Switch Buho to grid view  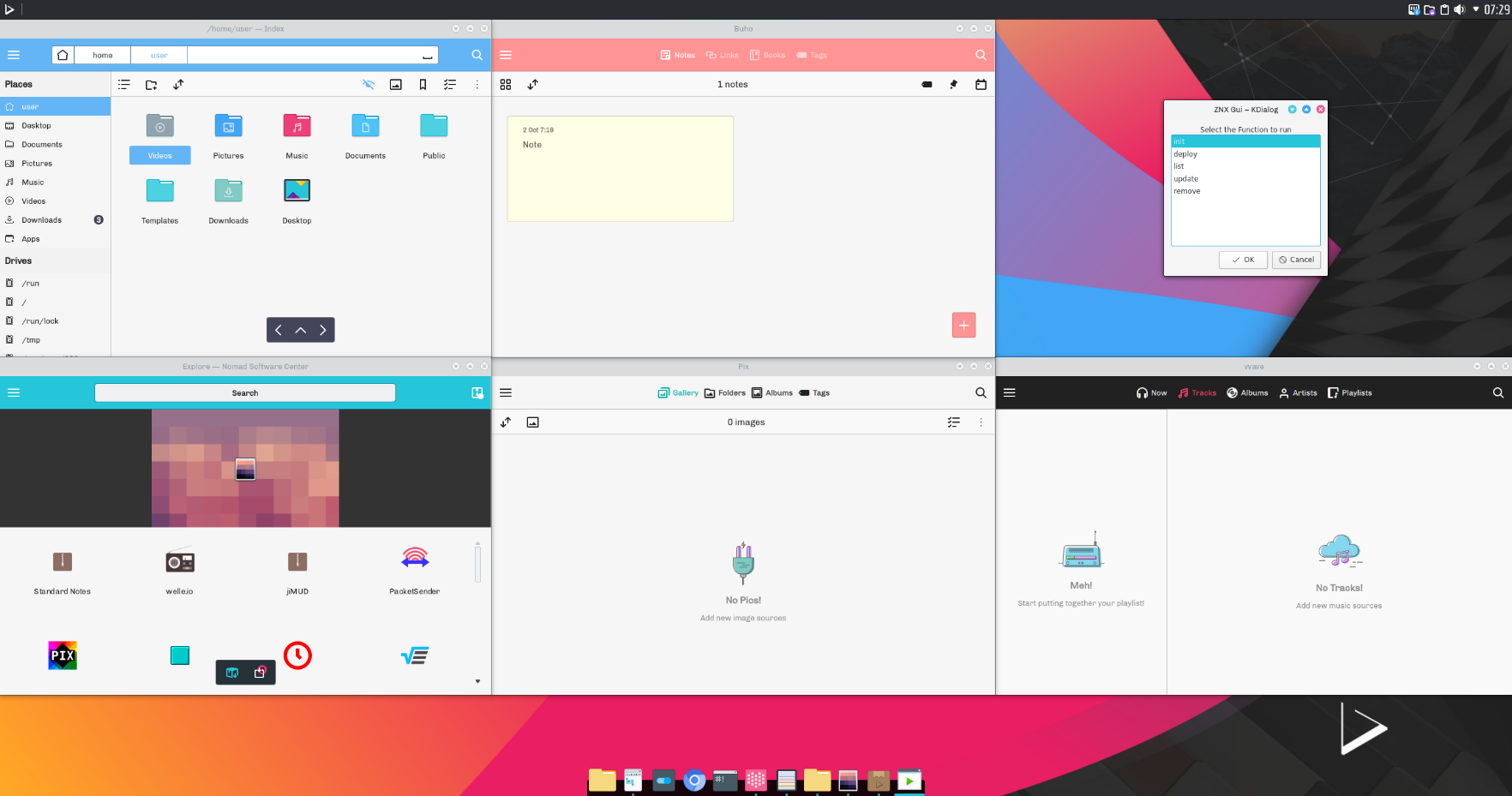click(x=506, y=85)
